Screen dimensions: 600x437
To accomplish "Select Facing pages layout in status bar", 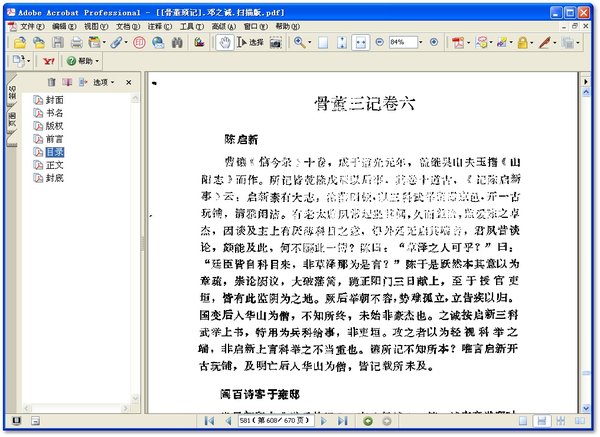I will click(579, 421).
